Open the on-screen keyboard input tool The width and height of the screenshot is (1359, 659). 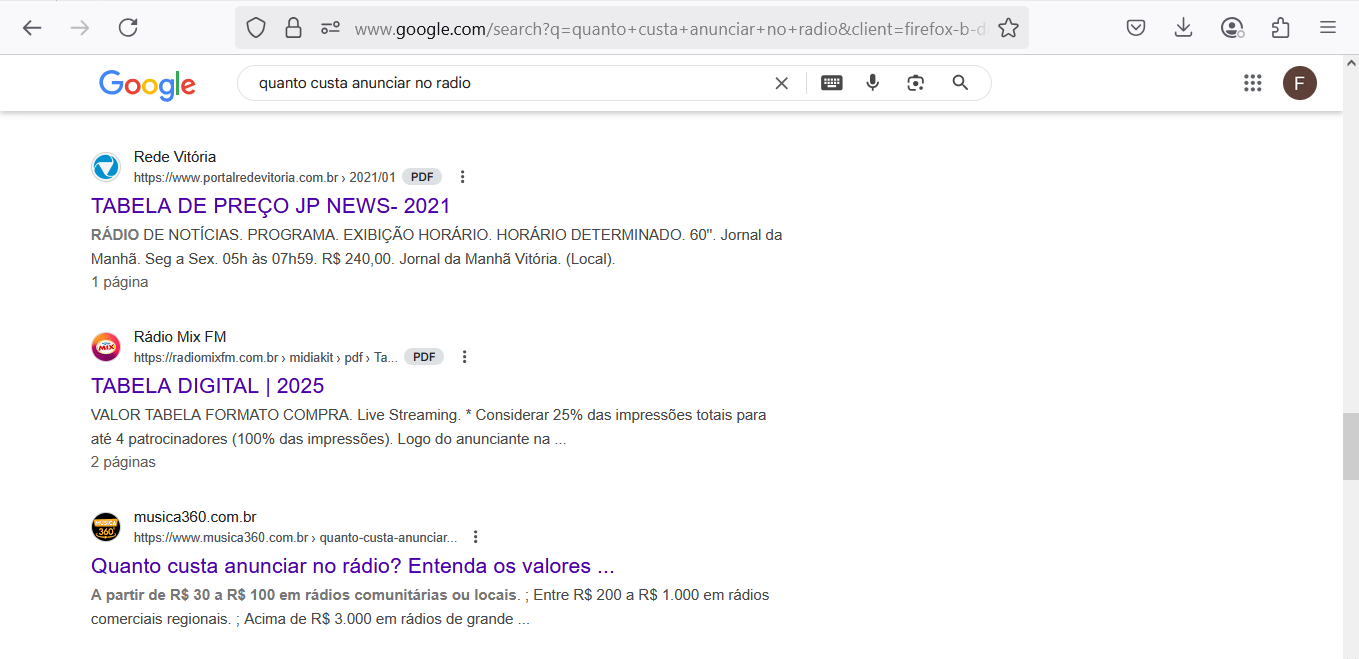832,83
